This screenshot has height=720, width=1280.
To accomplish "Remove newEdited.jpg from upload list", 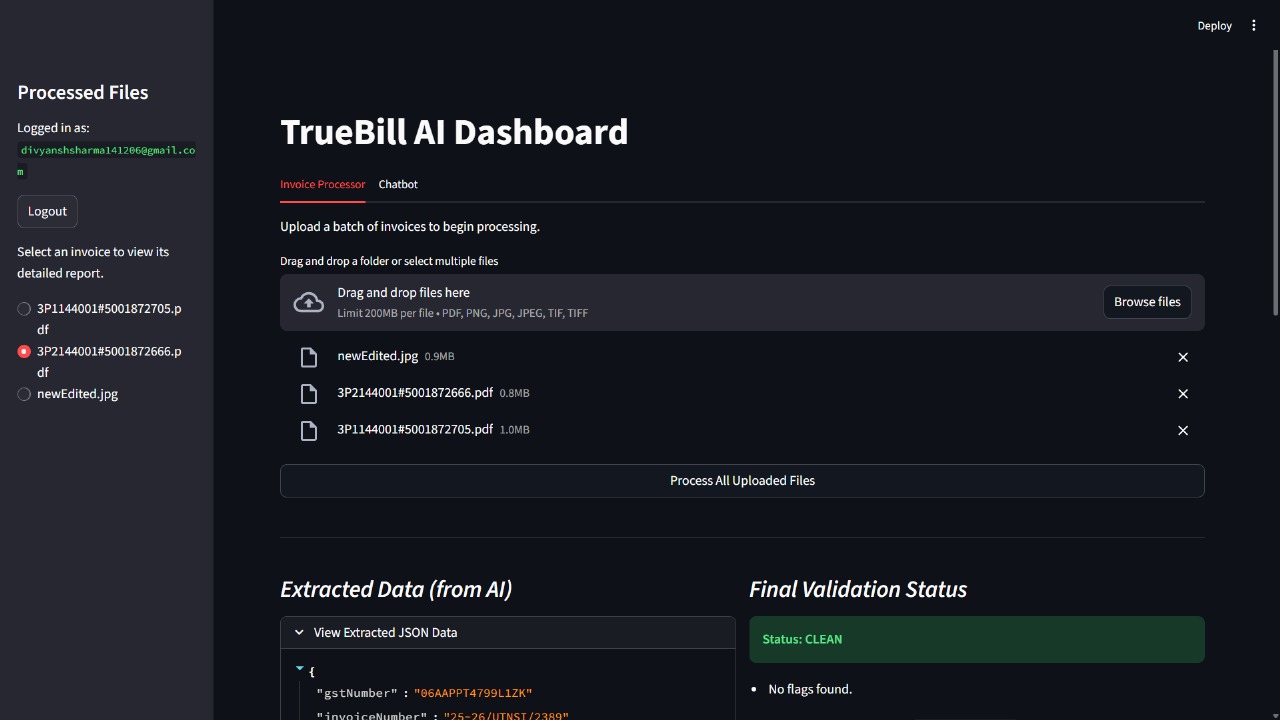I will tap(1183, 357).
